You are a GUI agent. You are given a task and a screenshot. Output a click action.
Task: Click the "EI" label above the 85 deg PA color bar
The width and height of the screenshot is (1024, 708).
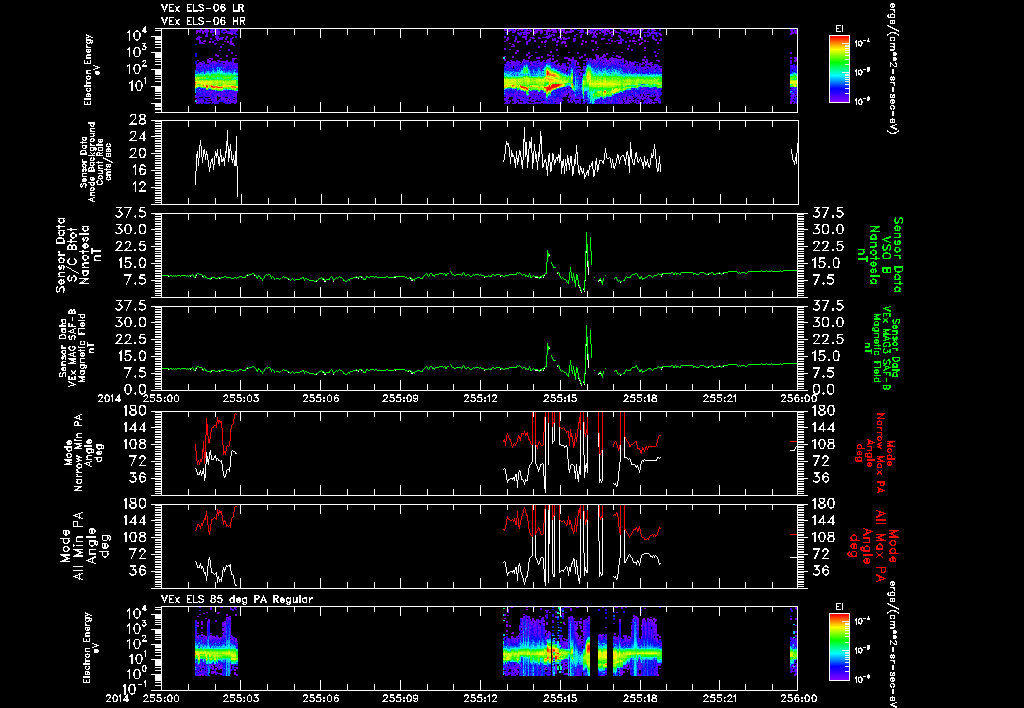click(x=839, y=607)
